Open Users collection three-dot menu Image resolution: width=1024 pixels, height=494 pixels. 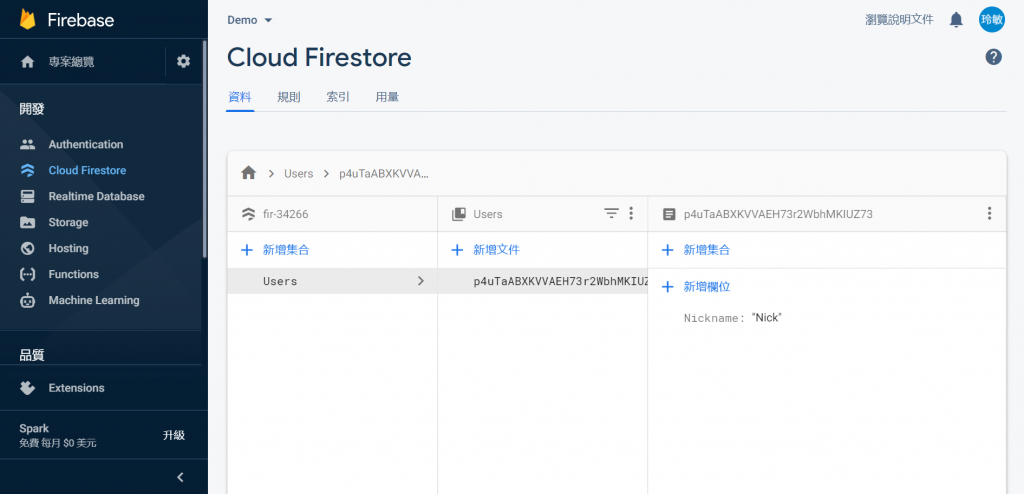(x=631, y=213)
